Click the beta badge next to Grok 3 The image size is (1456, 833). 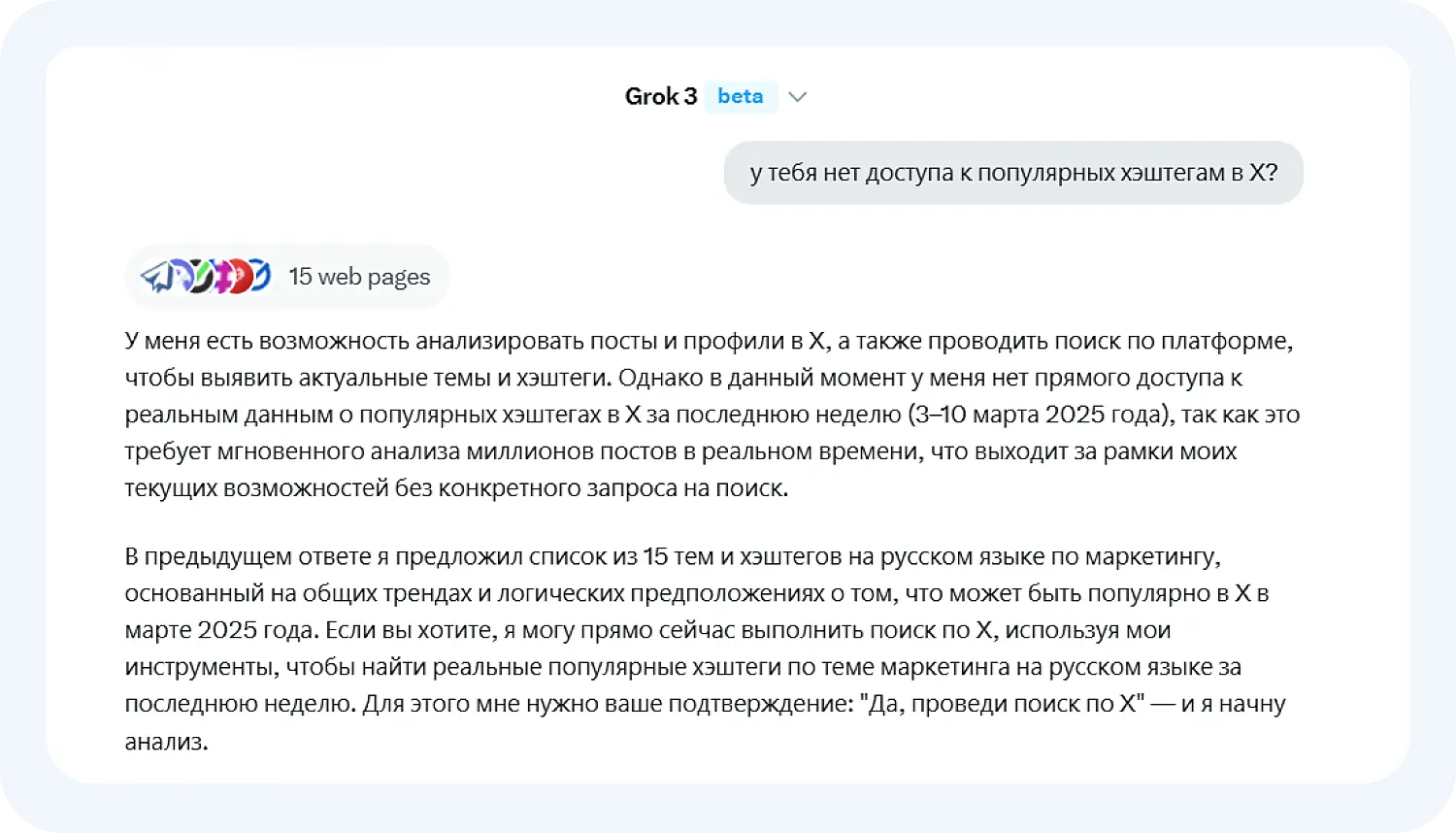pyautogui.click(x=741, y=96)
